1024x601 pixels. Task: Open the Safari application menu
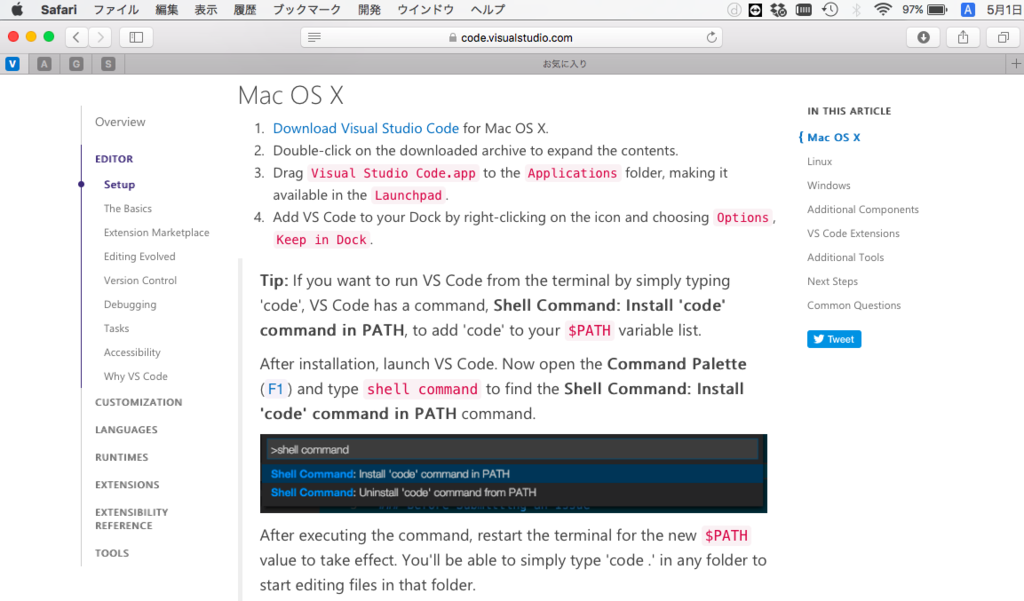point(59,9)
